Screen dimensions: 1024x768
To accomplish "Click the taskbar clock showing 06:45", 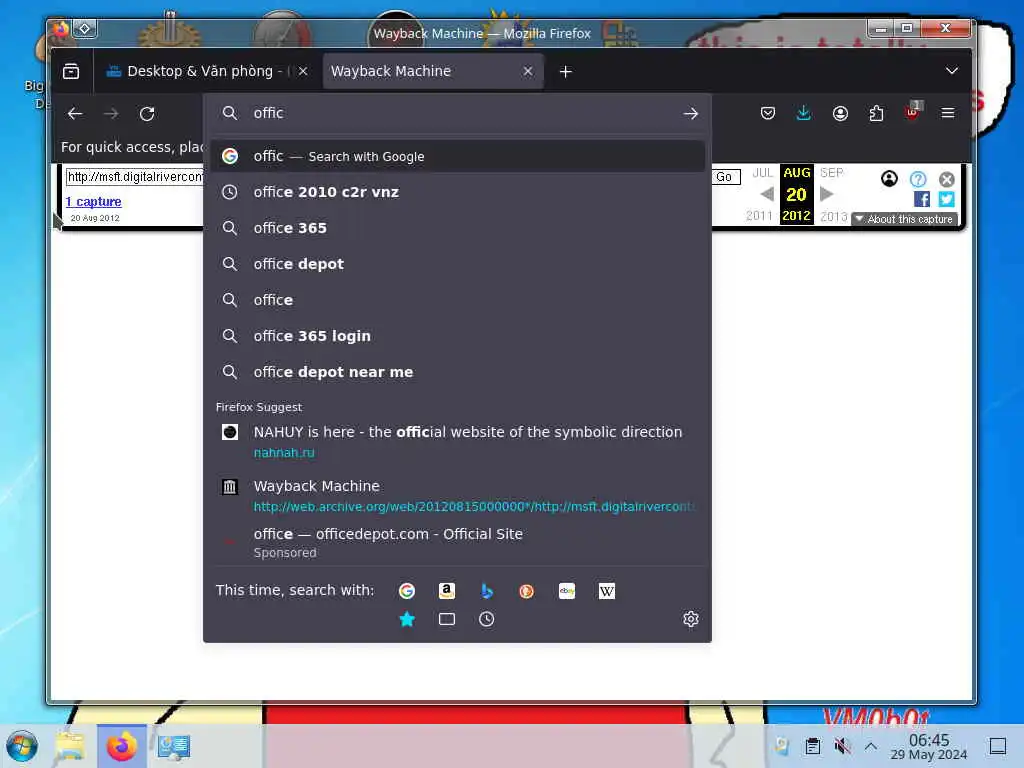I will coord(929,746).
